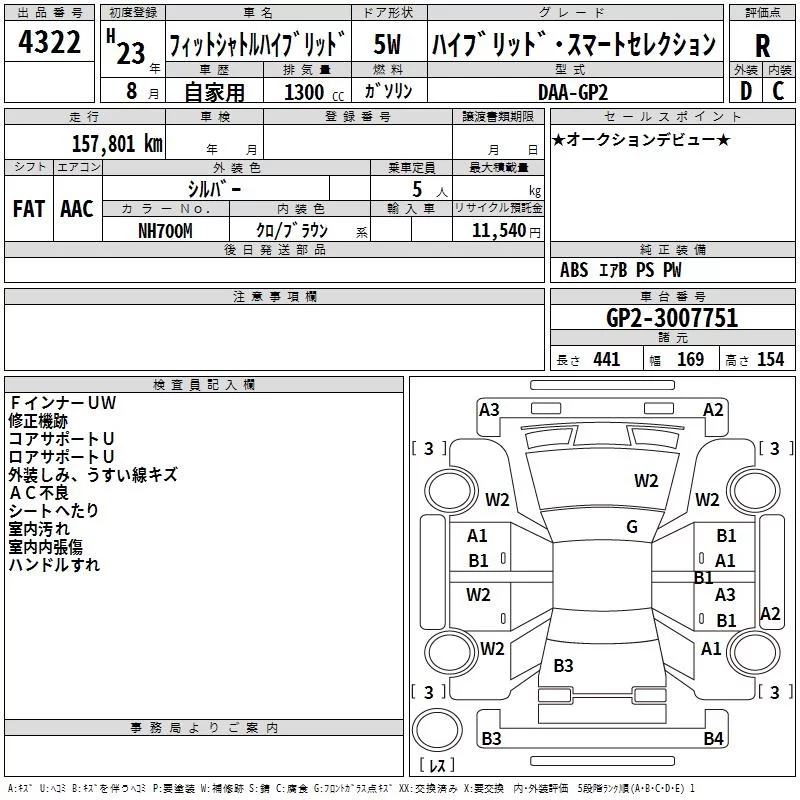
Task: Select the shift type FAT
Action: [x=29, y=209]
